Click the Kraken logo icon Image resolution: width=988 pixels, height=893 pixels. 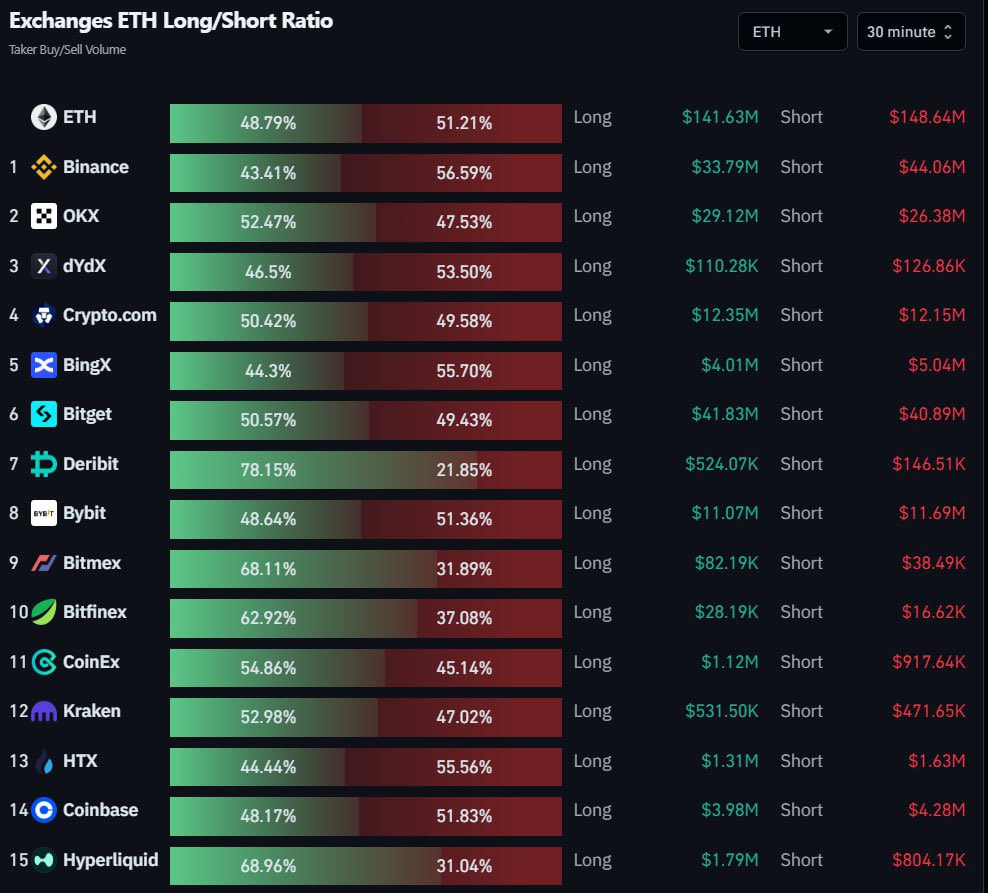pos(43,712)
